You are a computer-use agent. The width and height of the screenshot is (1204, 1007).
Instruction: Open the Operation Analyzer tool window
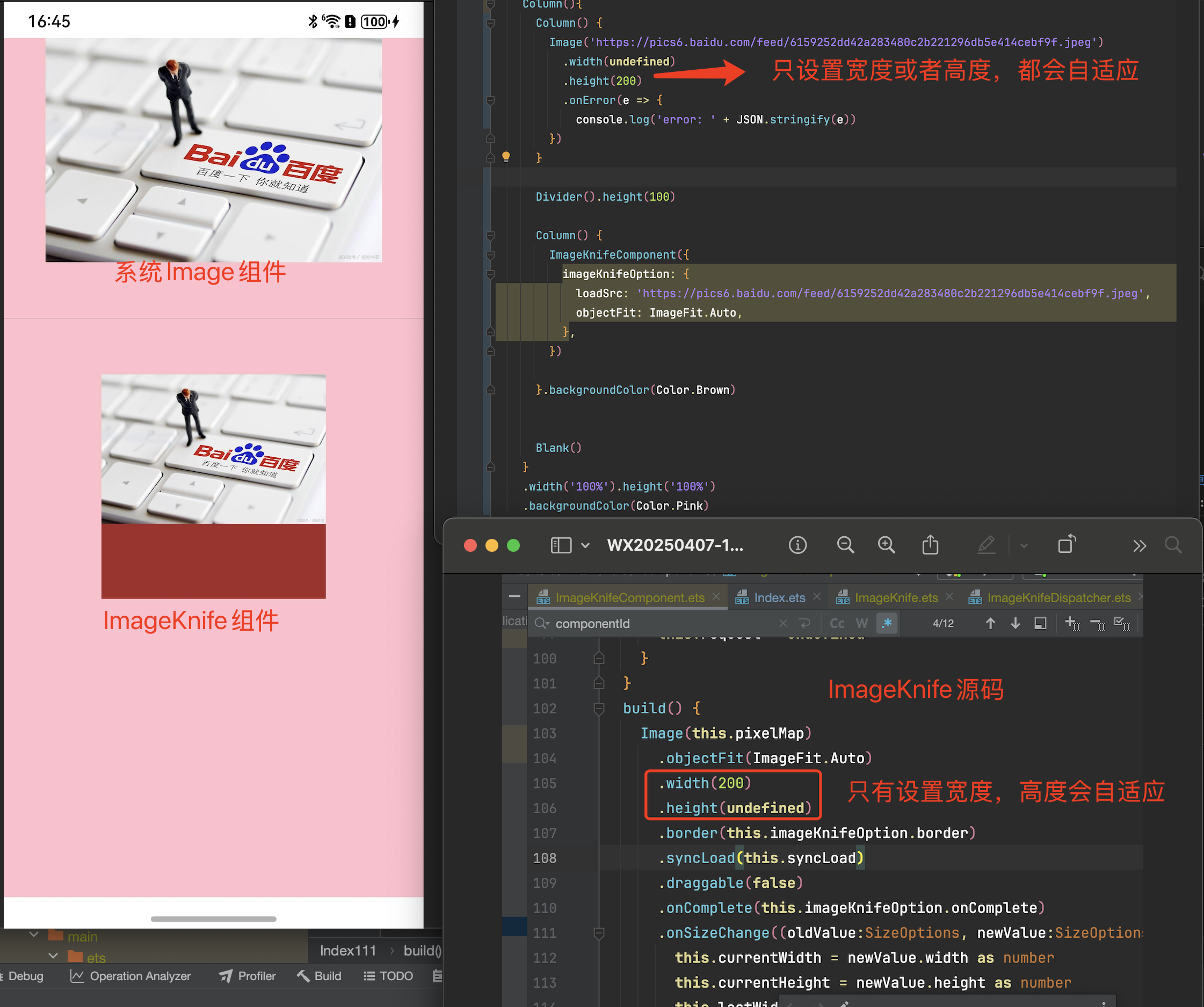pyautogui.click(x=130, y=976)
